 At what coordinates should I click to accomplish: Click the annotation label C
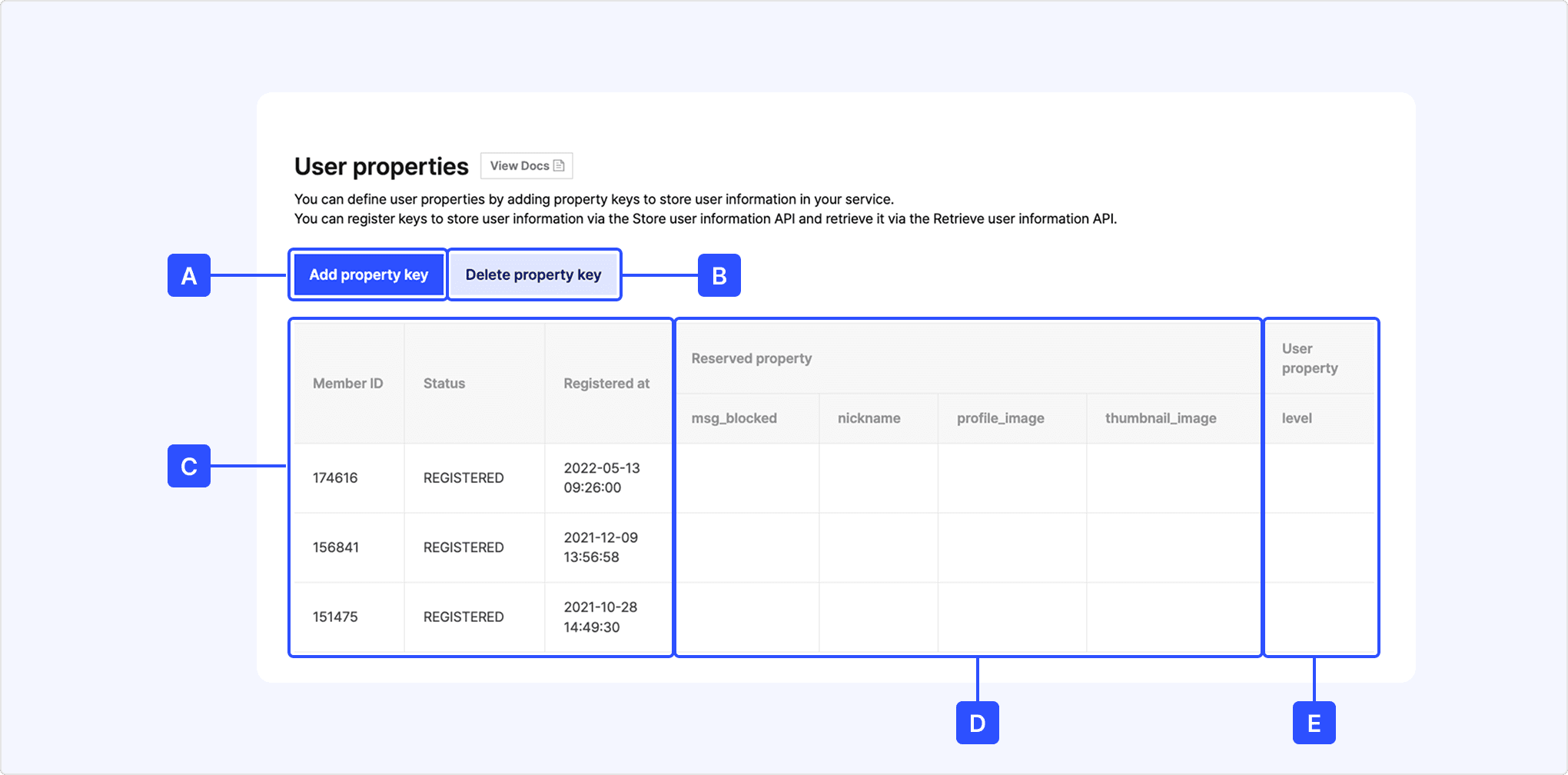coord(189,466)
